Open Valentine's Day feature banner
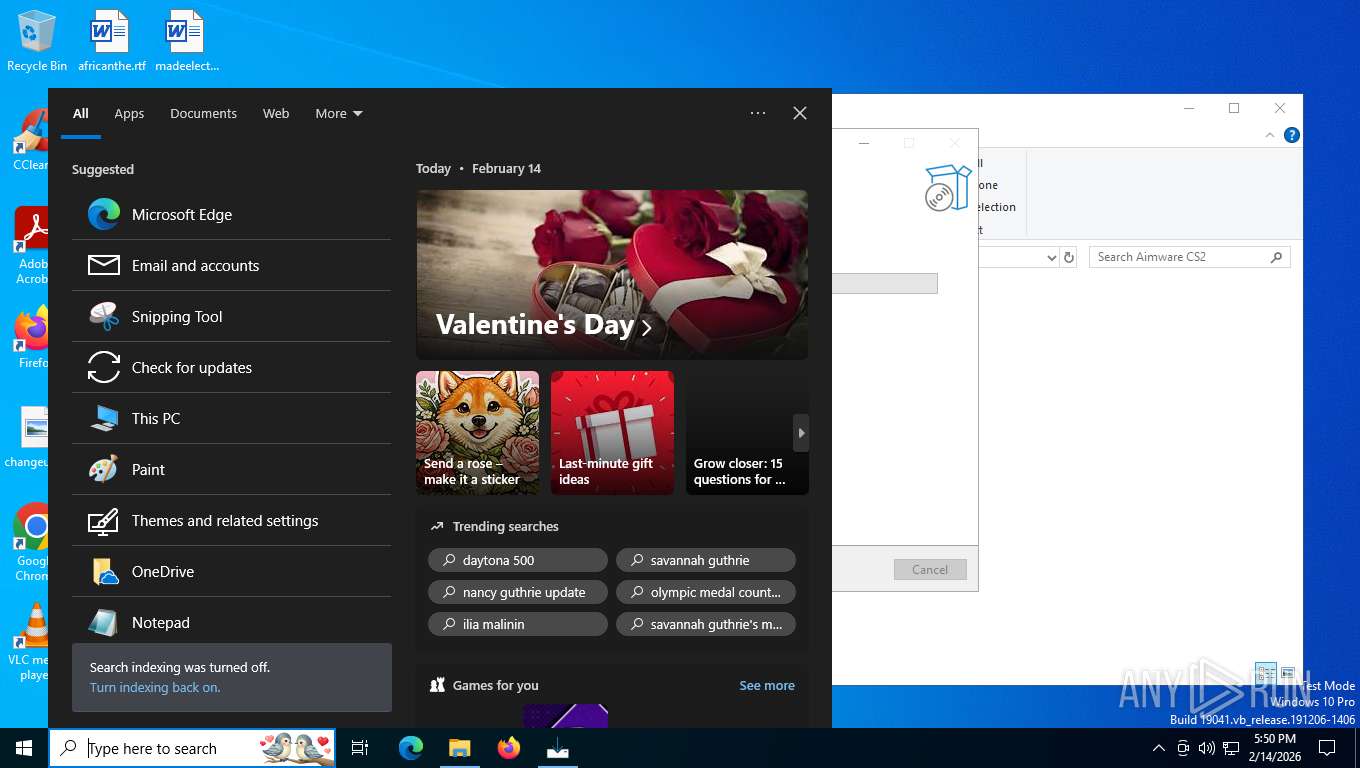Screen dimensions: 1360x768 click(612, 275)
